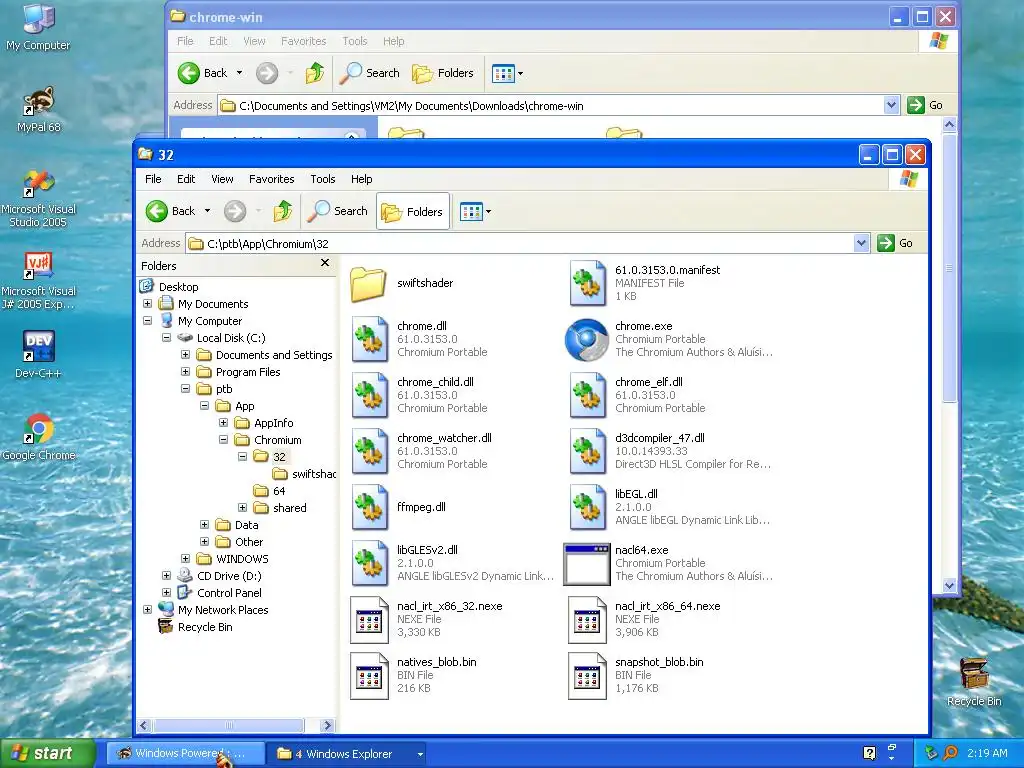Click the Up folder icon in window 32
The width and height of the screenshot is (1024, 768).
pos(283,211)
